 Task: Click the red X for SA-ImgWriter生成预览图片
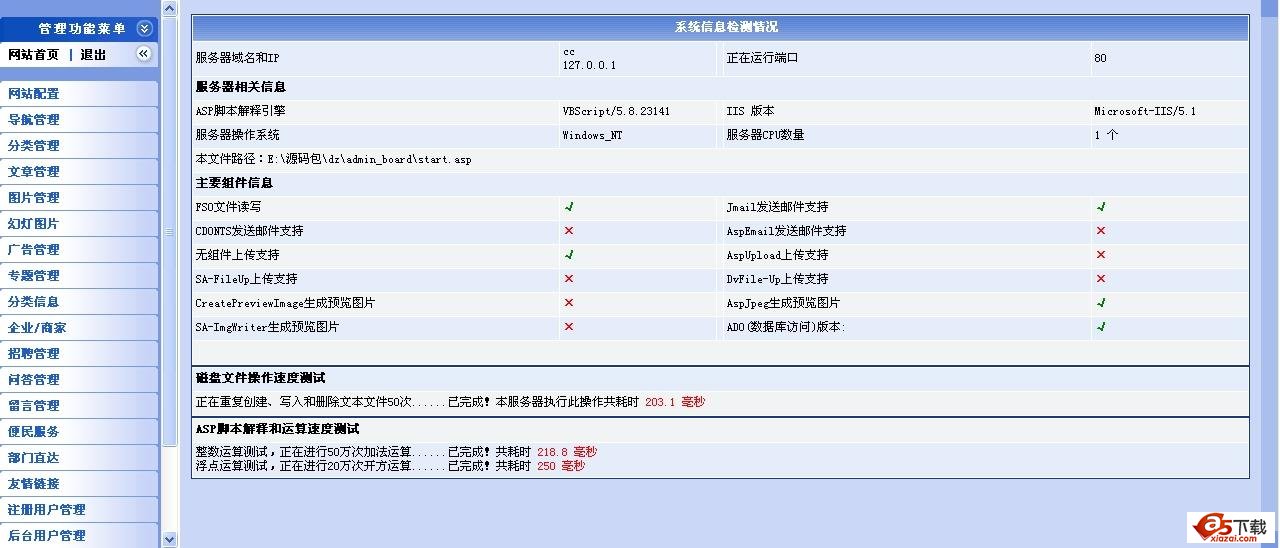coord(569,327)
